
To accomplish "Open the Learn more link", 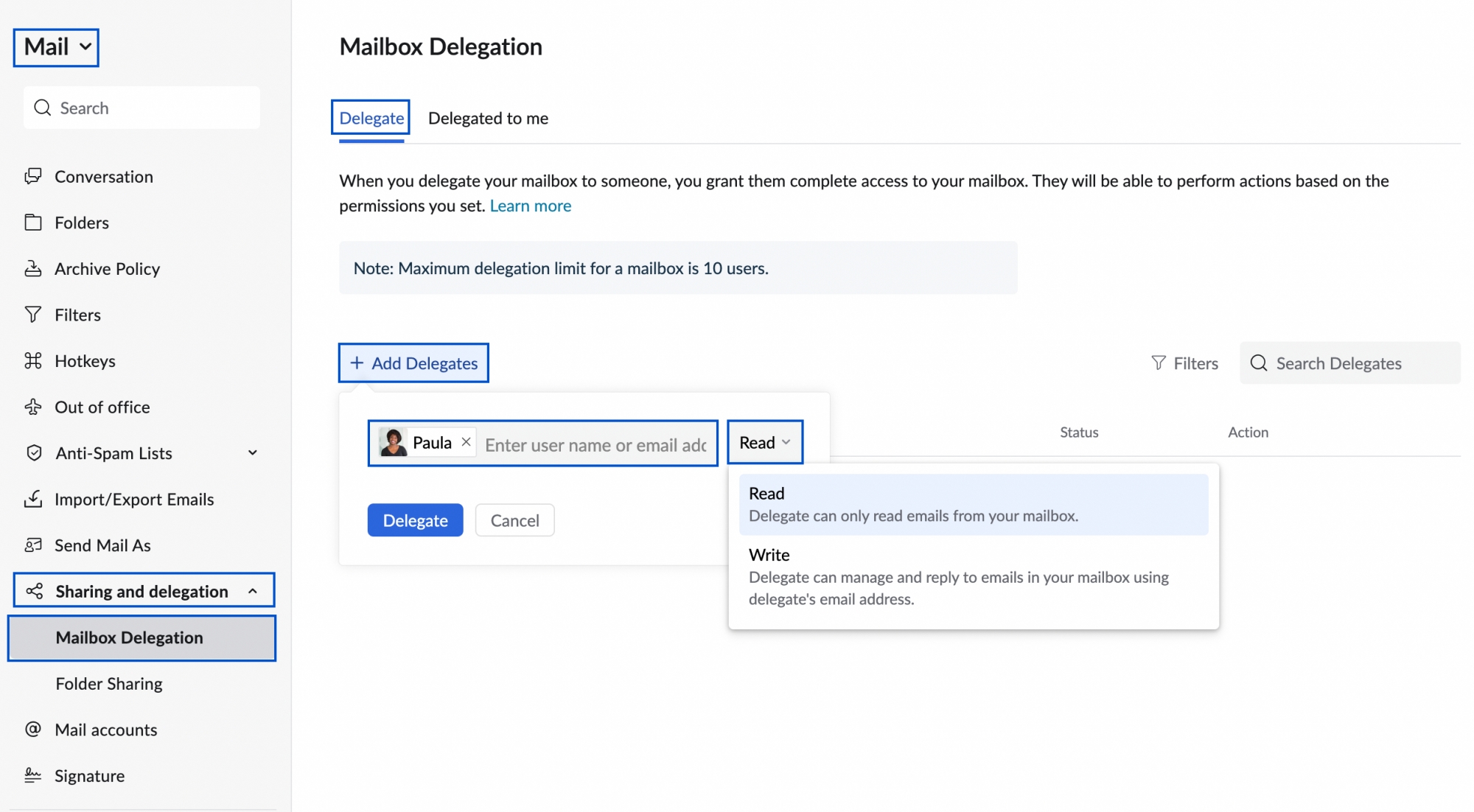I will [x=530, y=206].
